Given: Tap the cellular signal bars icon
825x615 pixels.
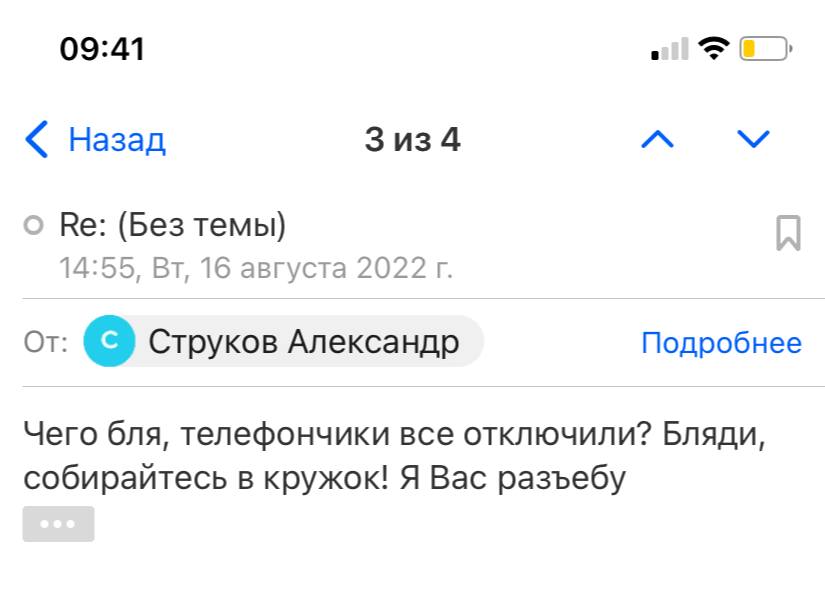Looking at the screenshot, I should tap(669, 49).
